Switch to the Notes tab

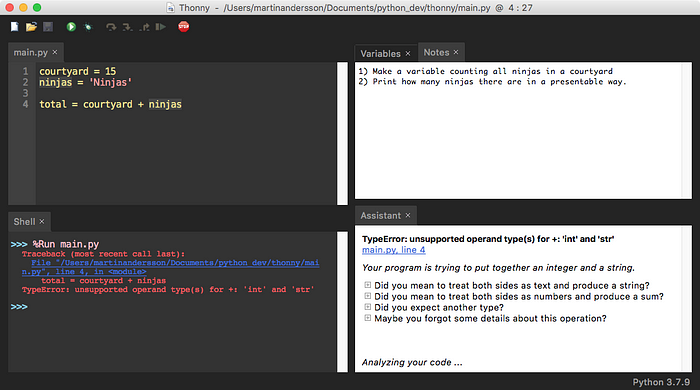tap(436, 53)
